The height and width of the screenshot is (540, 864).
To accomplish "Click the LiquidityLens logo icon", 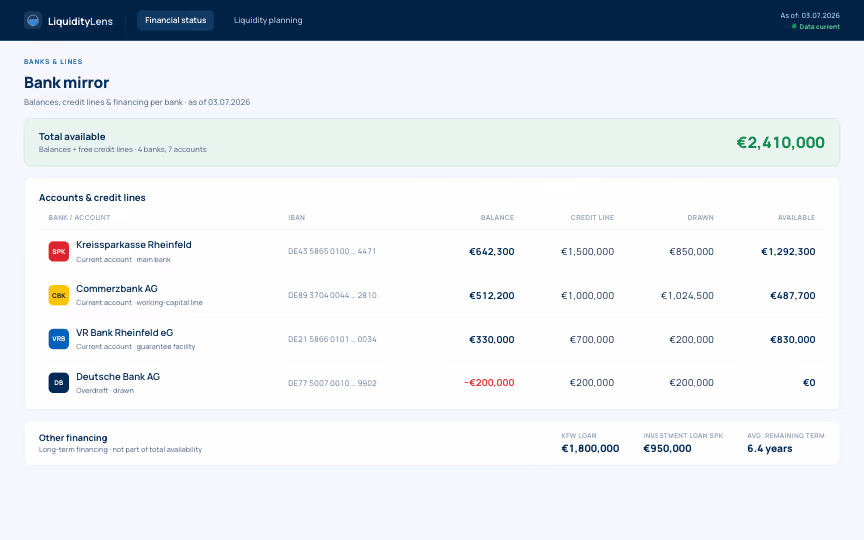I will (33, 20).
